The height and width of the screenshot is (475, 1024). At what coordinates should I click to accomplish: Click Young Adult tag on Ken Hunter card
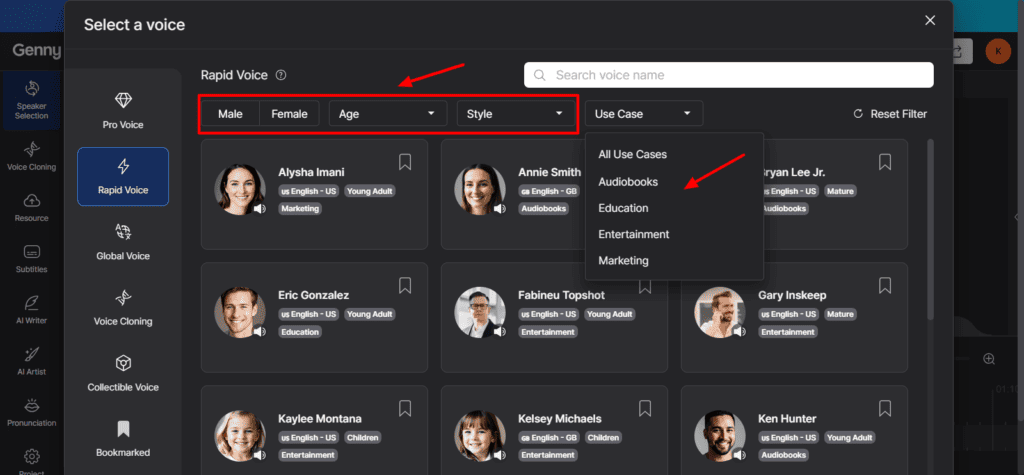[849, 438]
